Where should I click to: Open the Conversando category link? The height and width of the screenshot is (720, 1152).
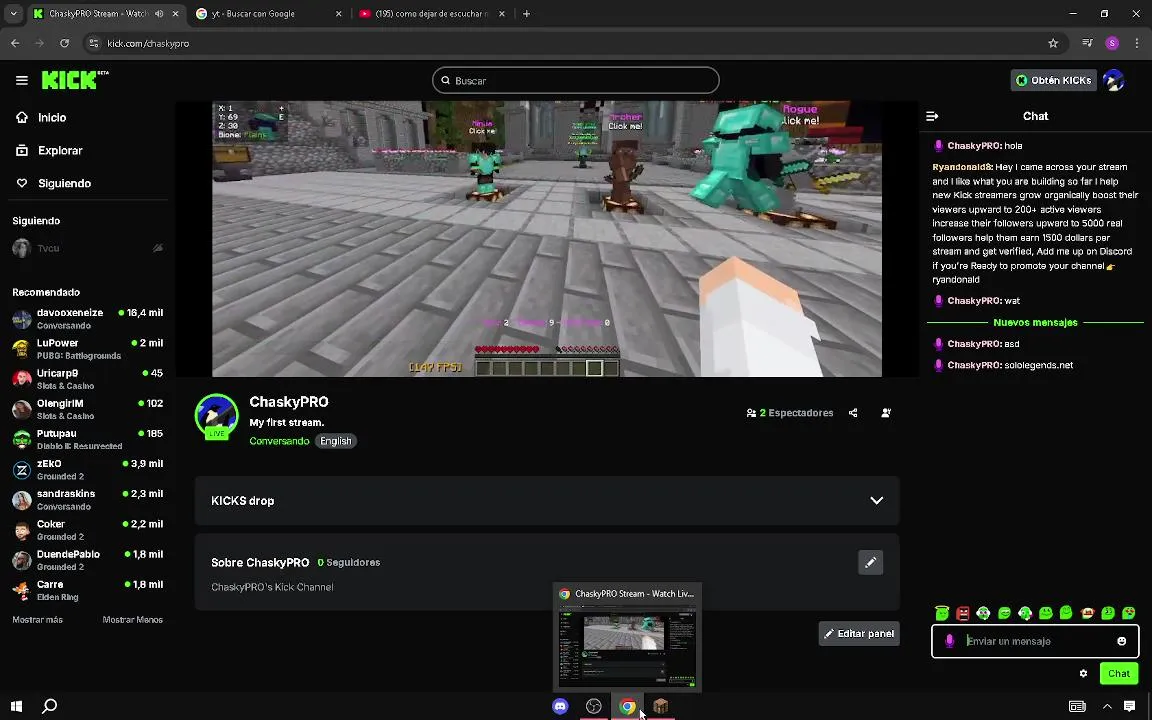point(279,441)
